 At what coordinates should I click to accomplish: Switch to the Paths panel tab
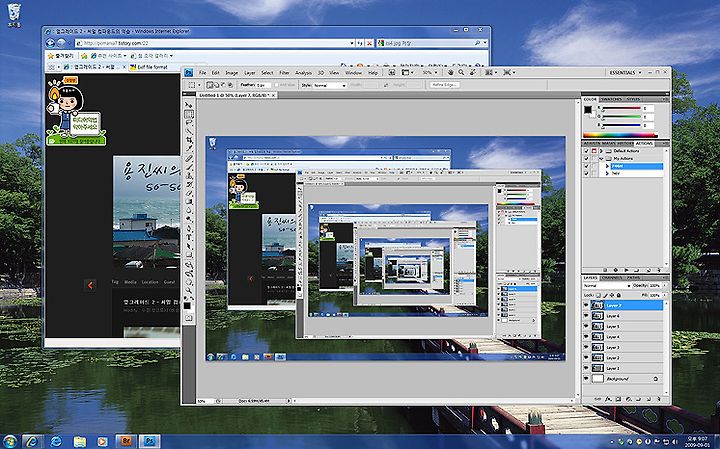coord(633,278)
